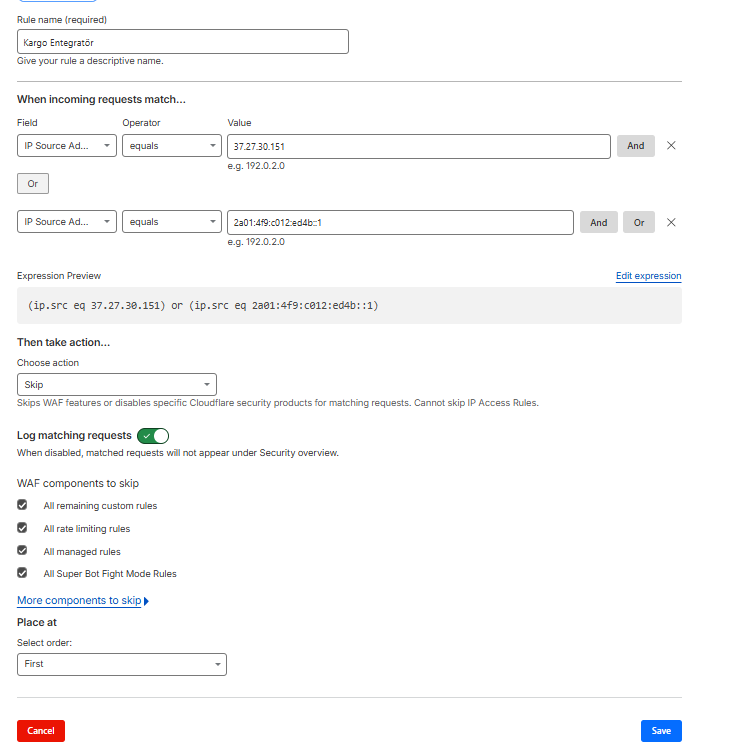Open the first row Operator dropdown
Screen dimensions: 729x746
(171, 146)
